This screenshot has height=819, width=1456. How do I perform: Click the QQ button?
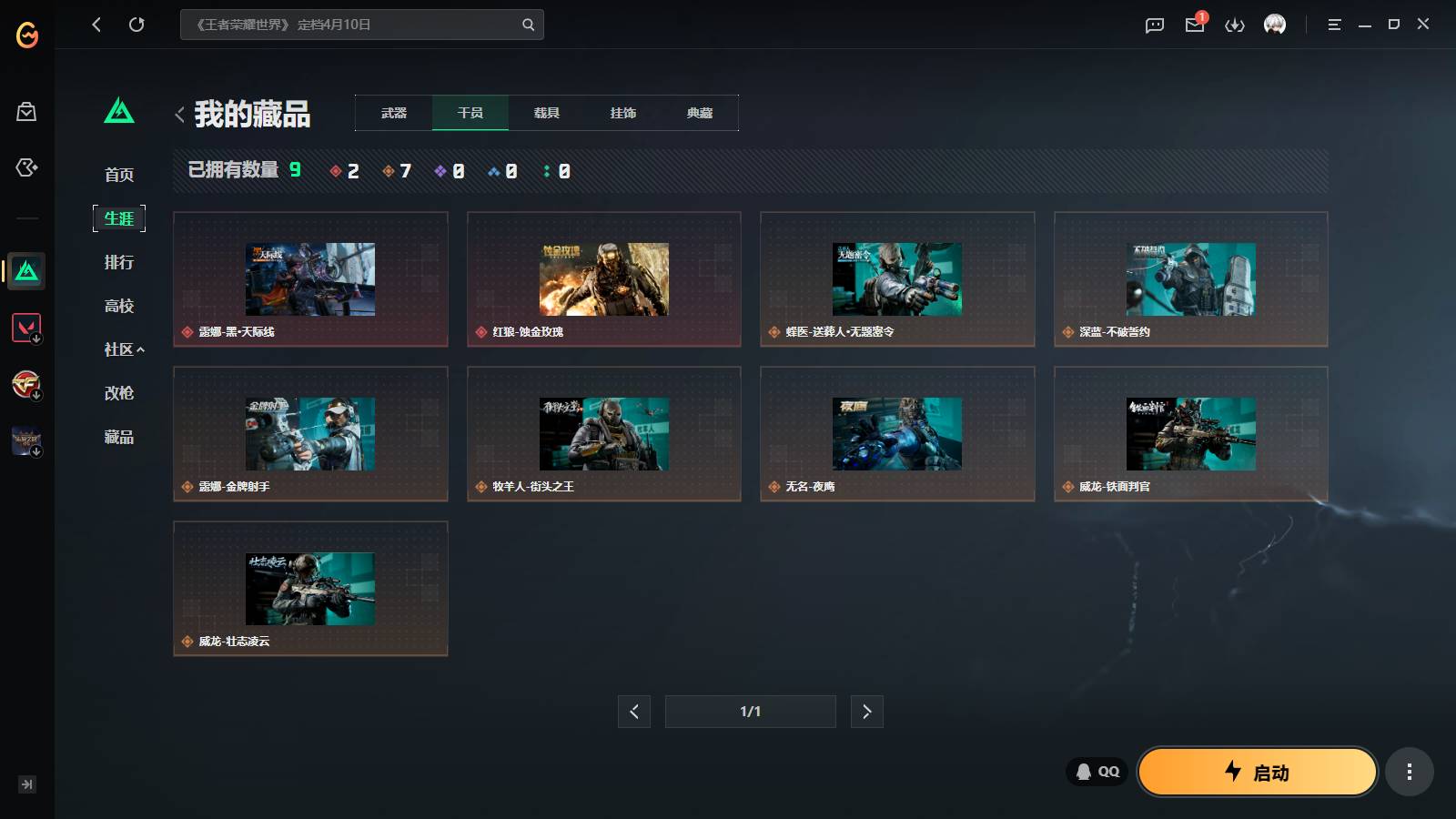(x=1097, y=772)
